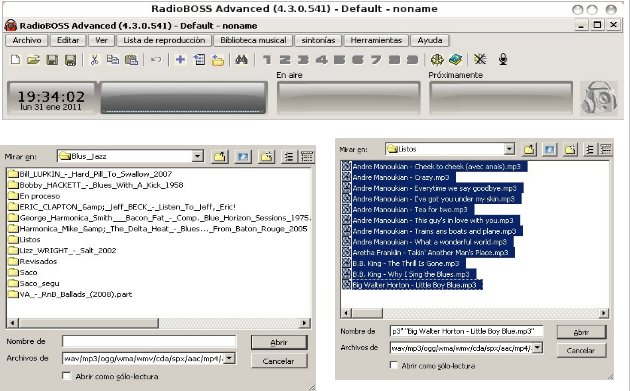Open a playlist with the open folder icon
The height and width of the screenshot is (391, 630).
pos(33,60)
